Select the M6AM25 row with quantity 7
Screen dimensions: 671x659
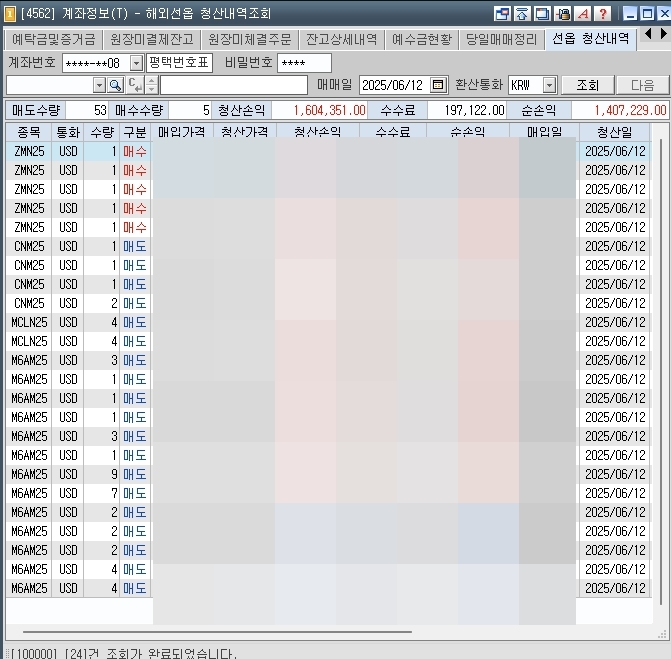[x=328, y=493]
